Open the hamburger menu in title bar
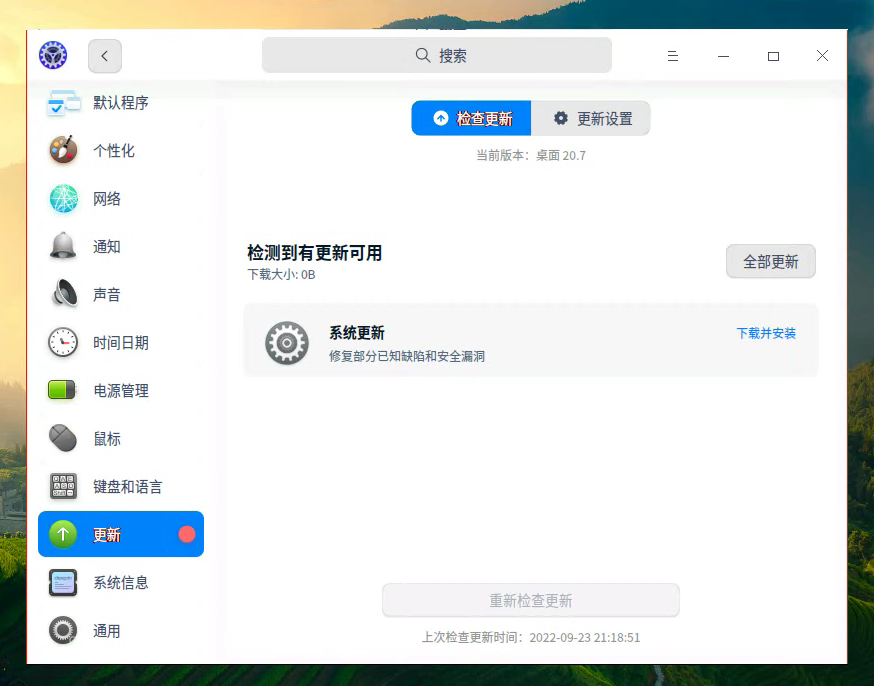Viewport: 874px width, 686px height. click(673, 56)
